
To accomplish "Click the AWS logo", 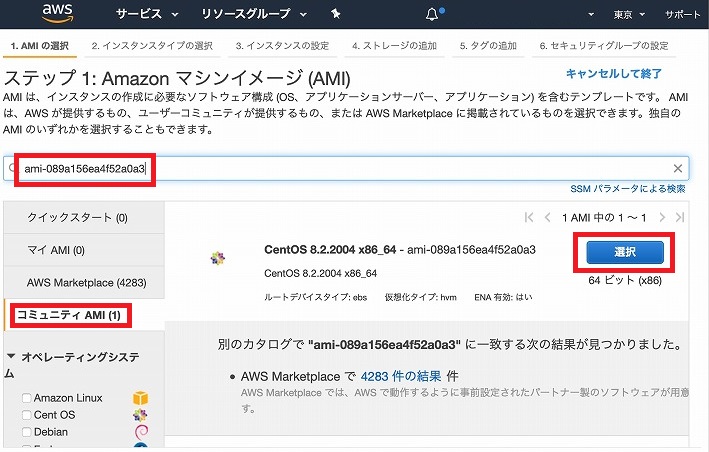I will pos(57,14).
